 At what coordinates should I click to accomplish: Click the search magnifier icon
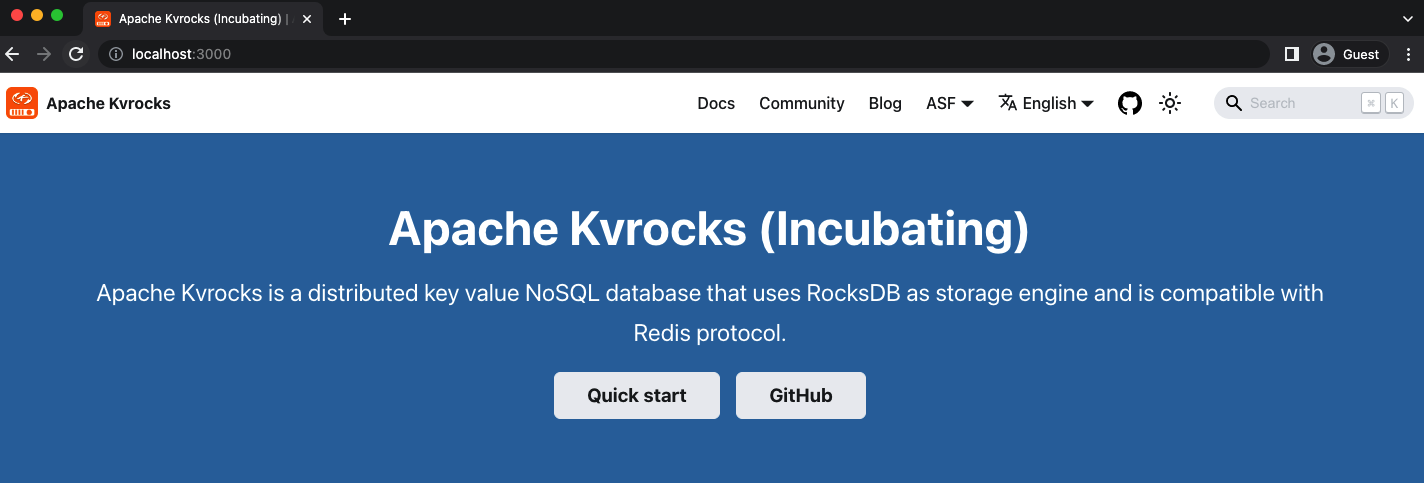pos(1234,103)
